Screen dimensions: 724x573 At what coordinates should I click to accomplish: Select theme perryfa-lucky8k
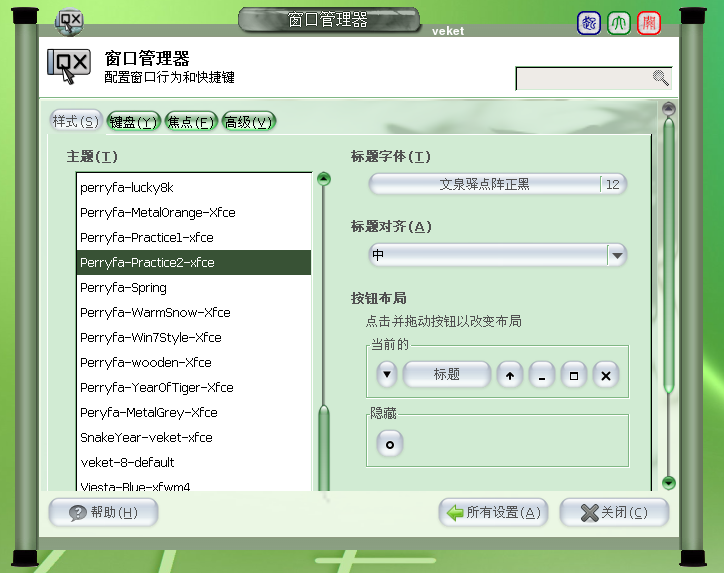click(193, 187)
